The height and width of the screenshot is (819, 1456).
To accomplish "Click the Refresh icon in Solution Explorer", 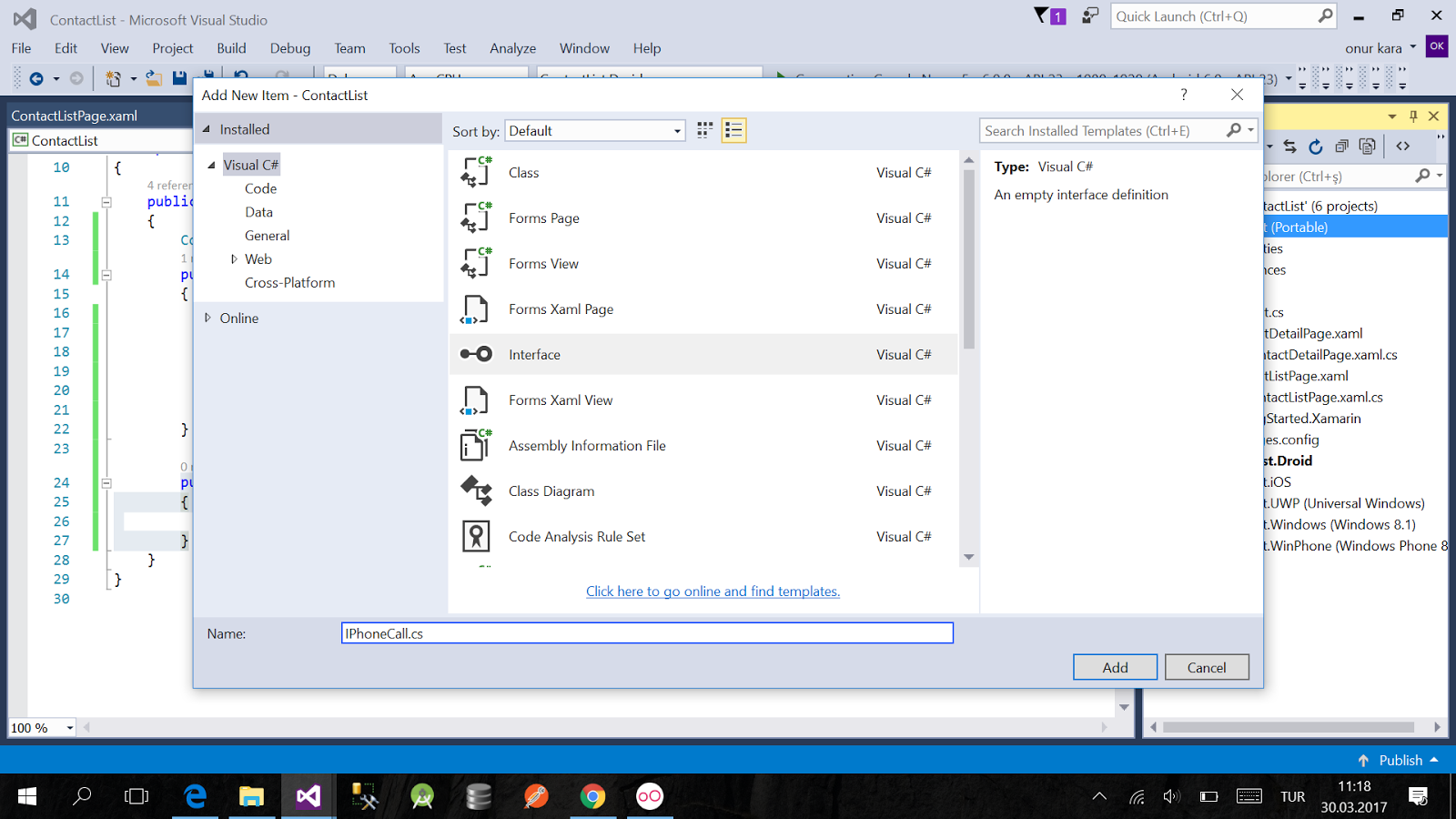I will 1315,146.
